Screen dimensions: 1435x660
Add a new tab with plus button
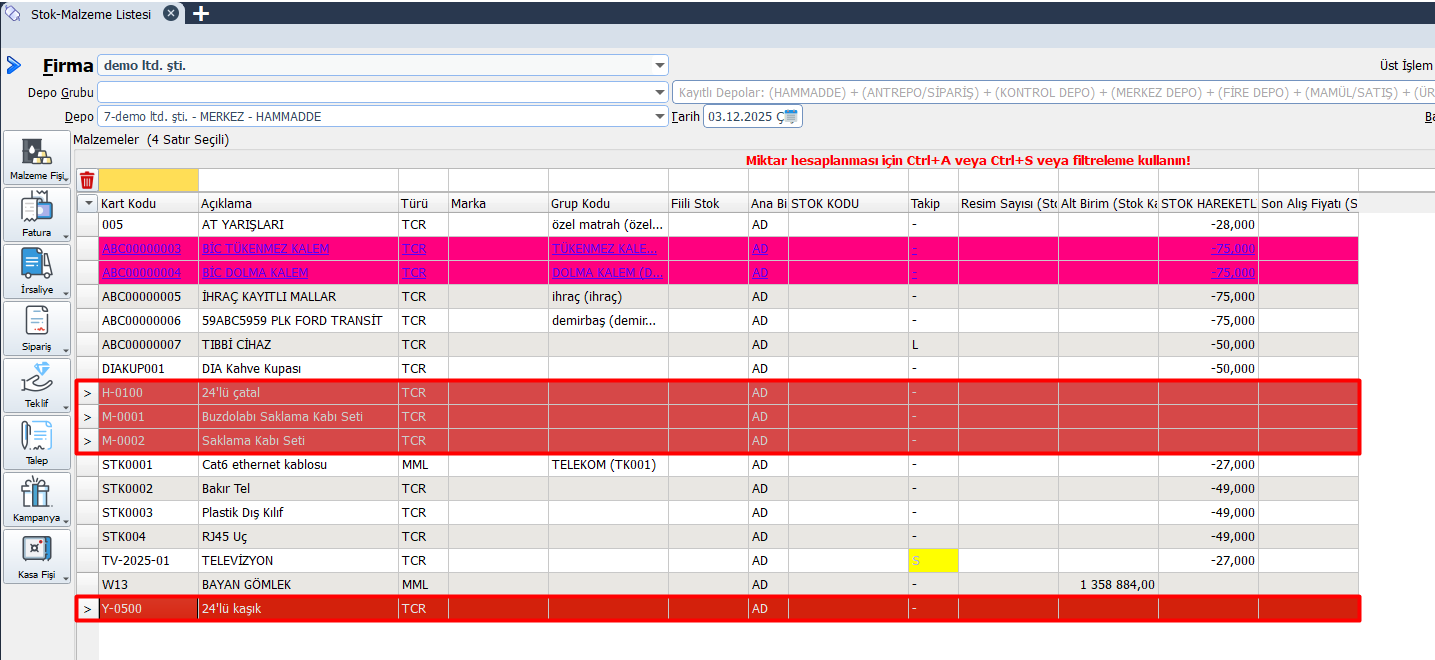201,14
